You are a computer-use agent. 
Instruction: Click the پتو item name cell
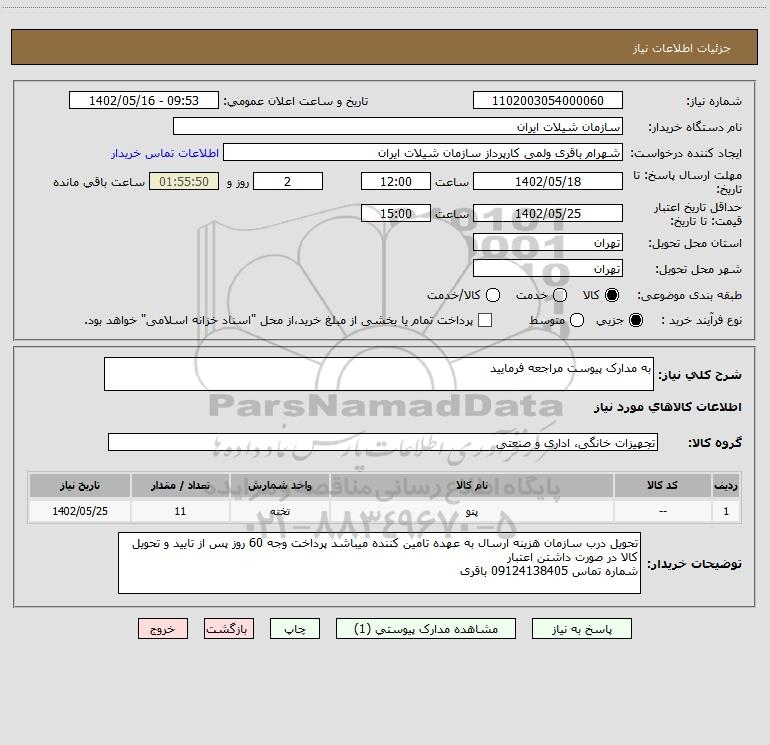[472, 511]
